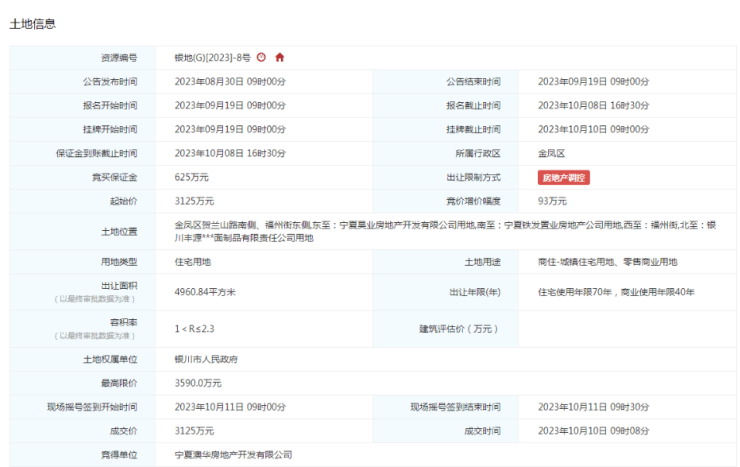Click the transaction time 2023年10月10日 09时08分
740x467 pixels.
tap(593, 431)
